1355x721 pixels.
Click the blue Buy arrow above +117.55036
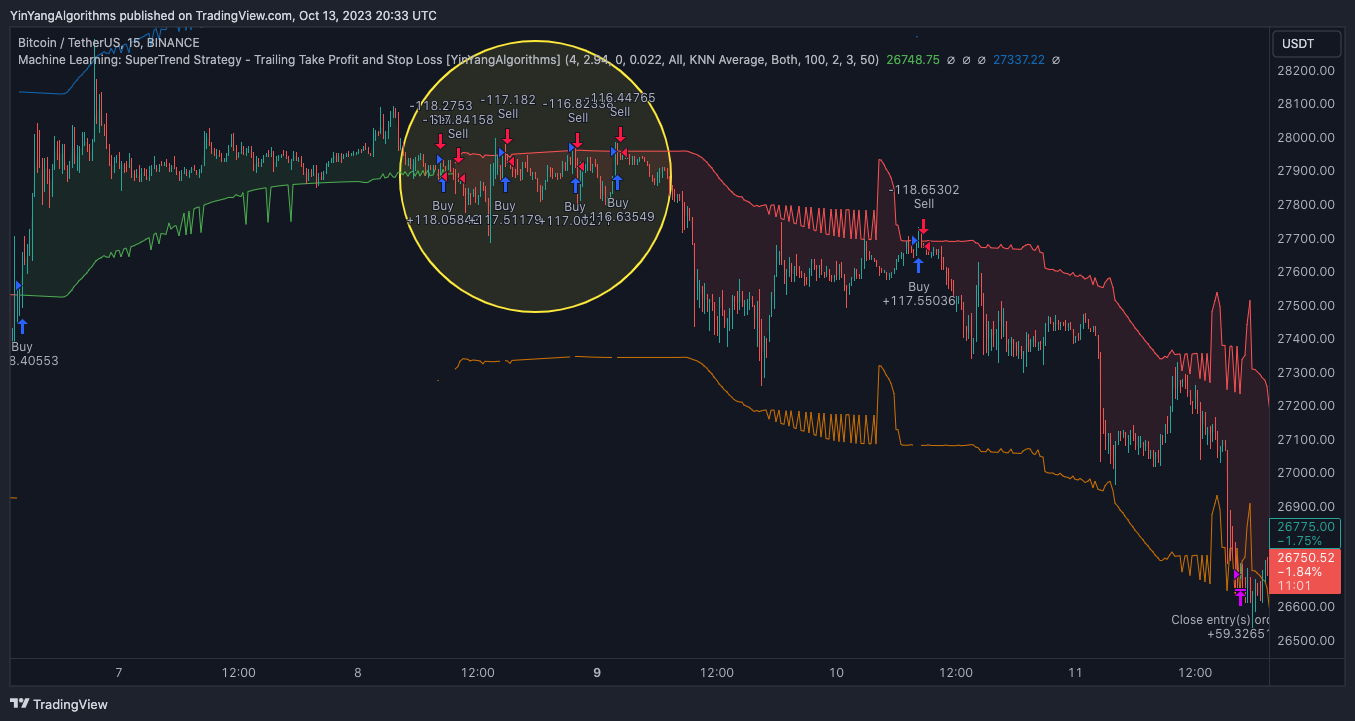tap(918, 265)
